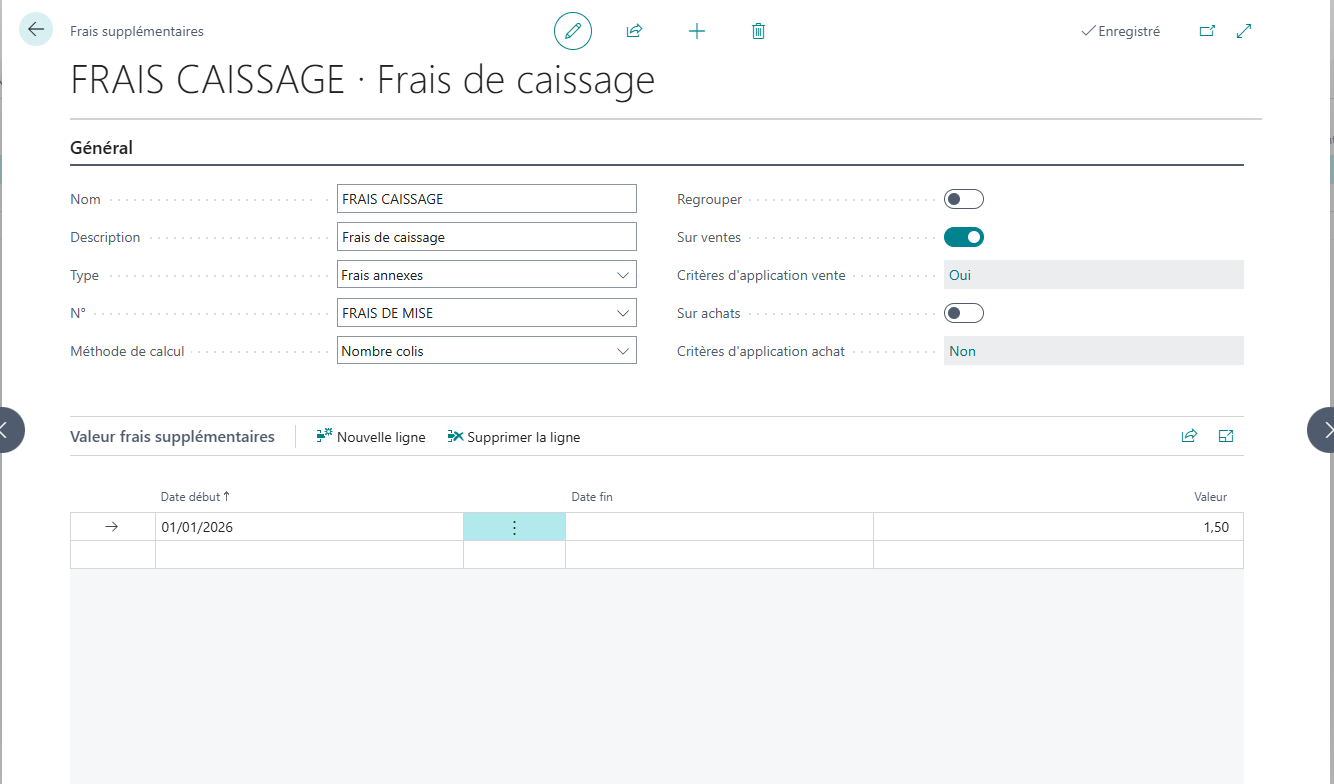Collapse the Général section header

tap(101, 148)
